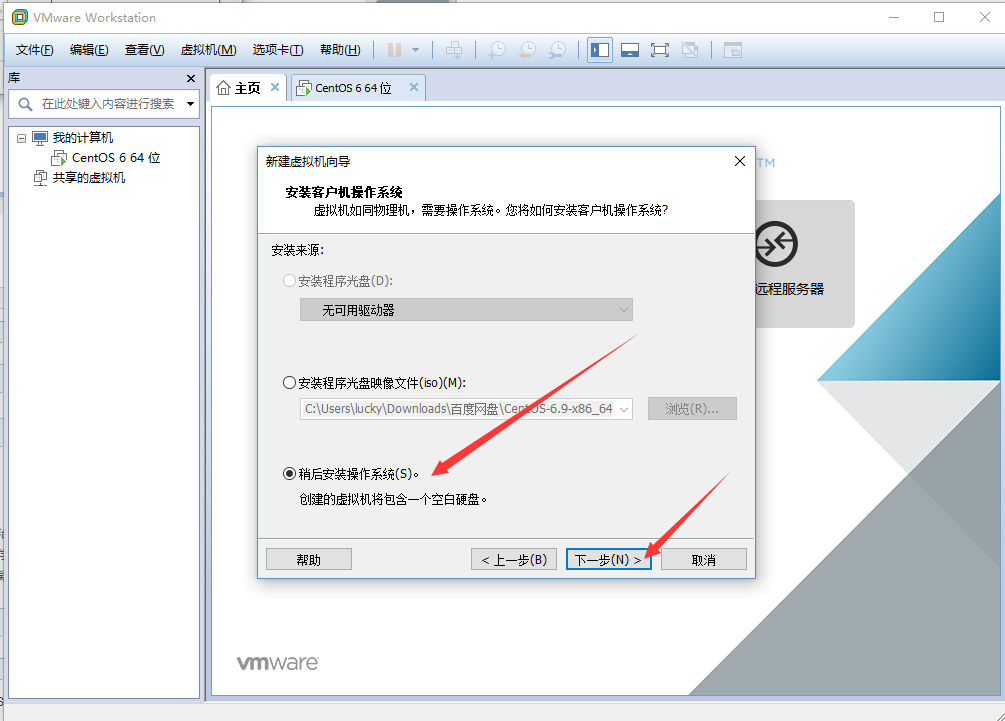
Task: Click the thumbnail bar toolbar icon
Action: click(x=630, y=50)
